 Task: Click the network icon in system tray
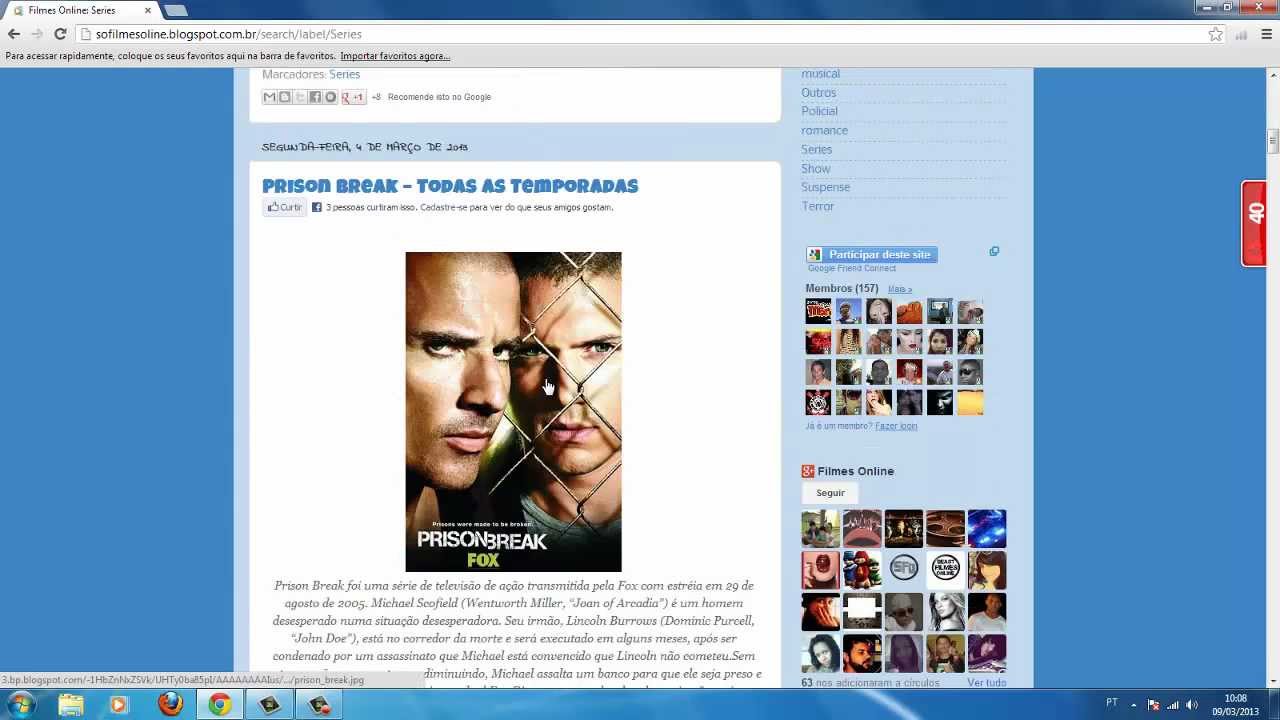point(1173,705)
